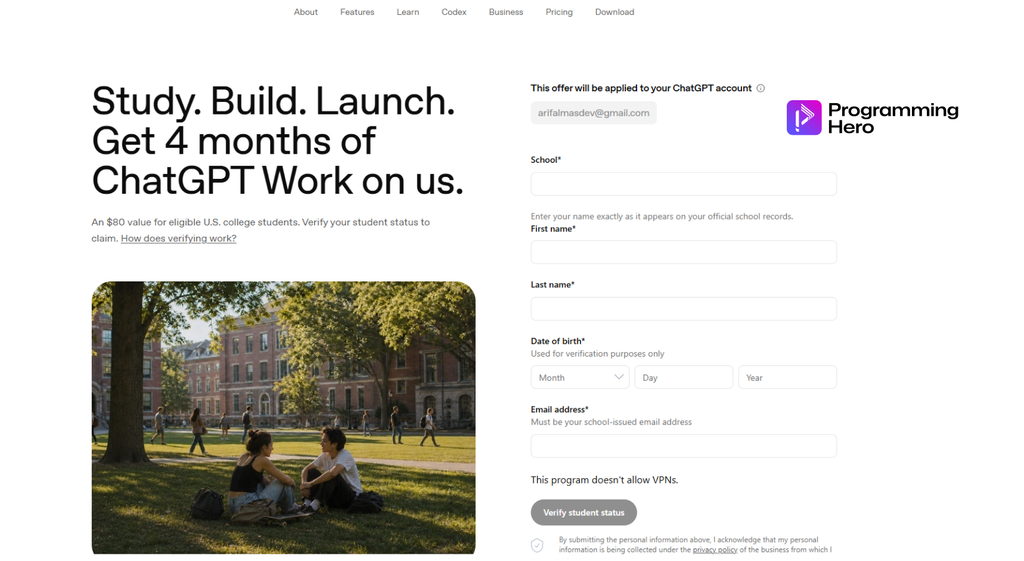The image size is (1024, 561).
Task: Click the 'This program doesn't allow VPNs.' text
Action: (x=604, y=480)
